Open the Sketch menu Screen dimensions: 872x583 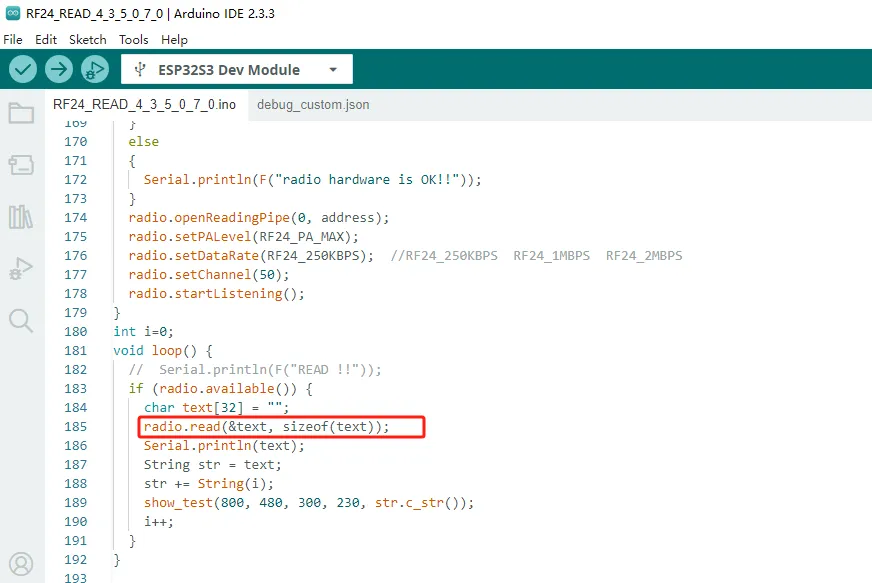[87, 40]
